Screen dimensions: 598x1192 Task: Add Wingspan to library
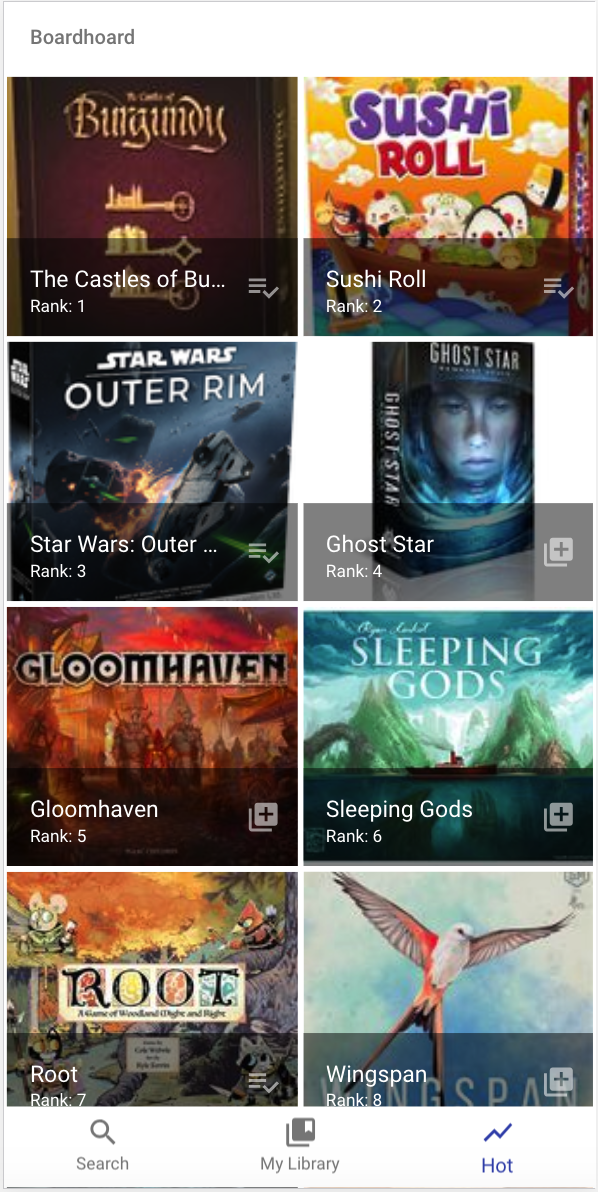[558, 1081]
